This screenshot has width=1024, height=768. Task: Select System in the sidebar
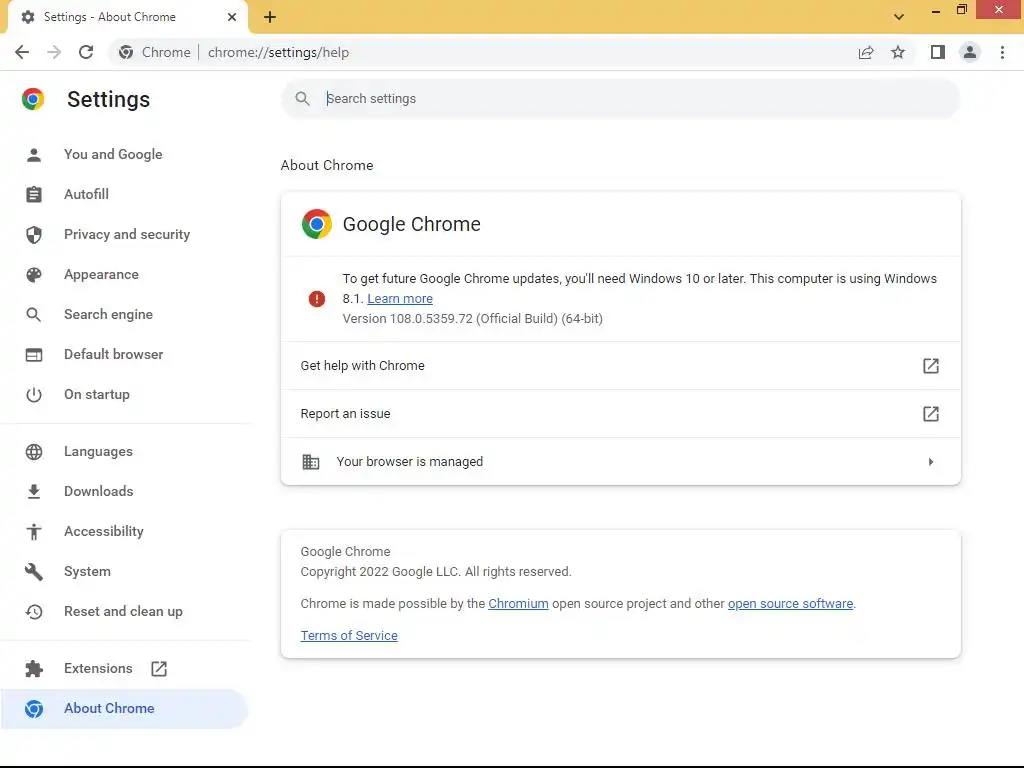coord(87,571)
